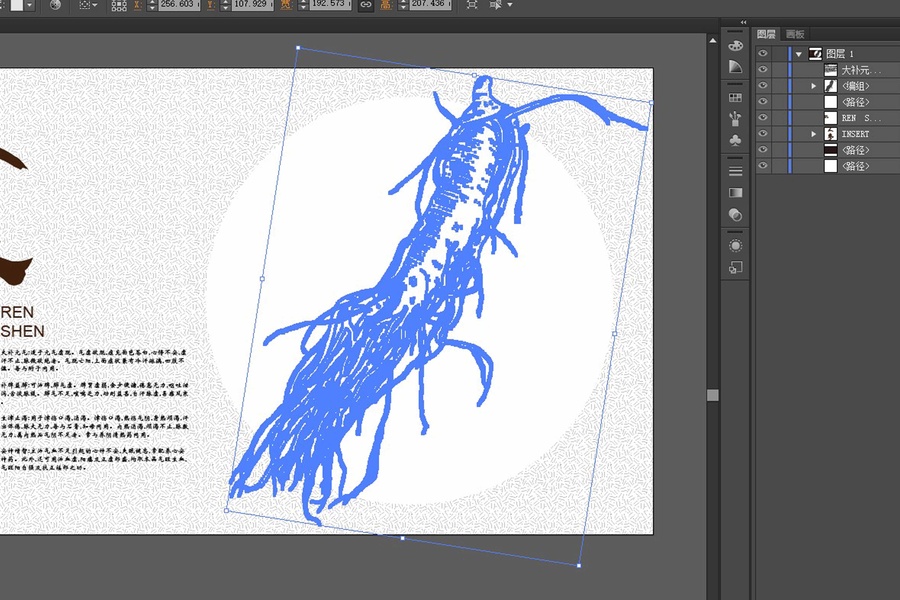Select the 图层 1 layer row
Viewport: 900px width, 600px height.
pos(828,53)
